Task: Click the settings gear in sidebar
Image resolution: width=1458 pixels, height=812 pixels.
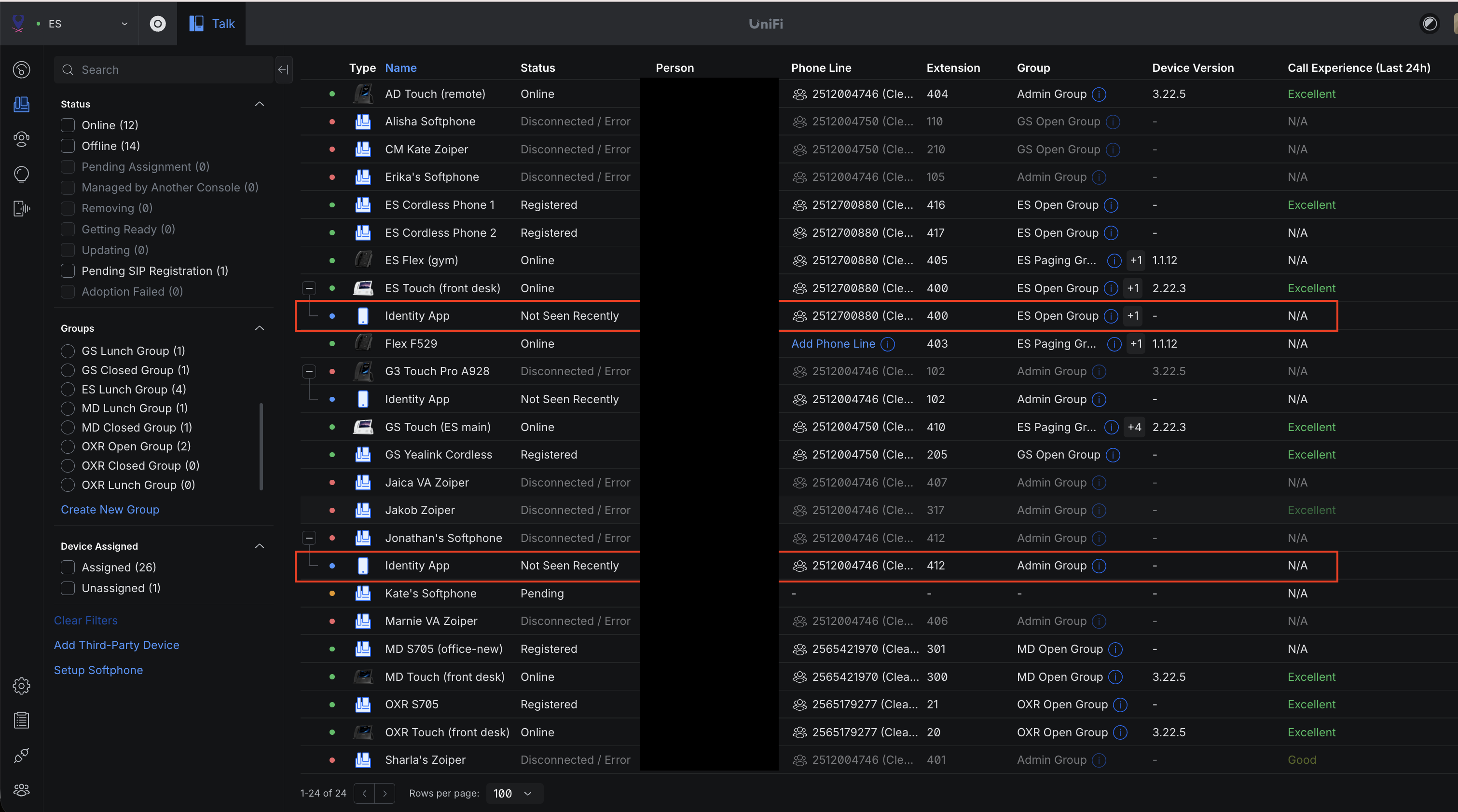Action: coord(22,686)
